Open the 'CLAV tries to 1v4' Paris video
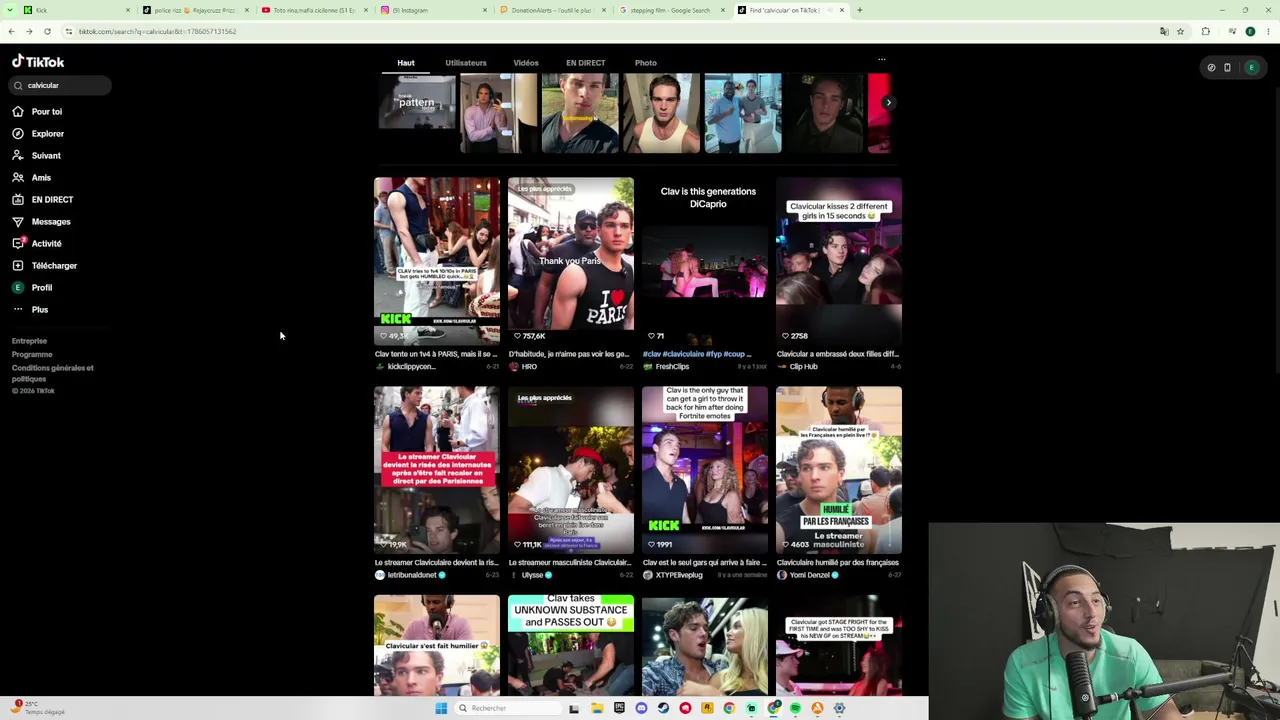1280x720 pixels. pyautogui.click(x=437, y=262)
